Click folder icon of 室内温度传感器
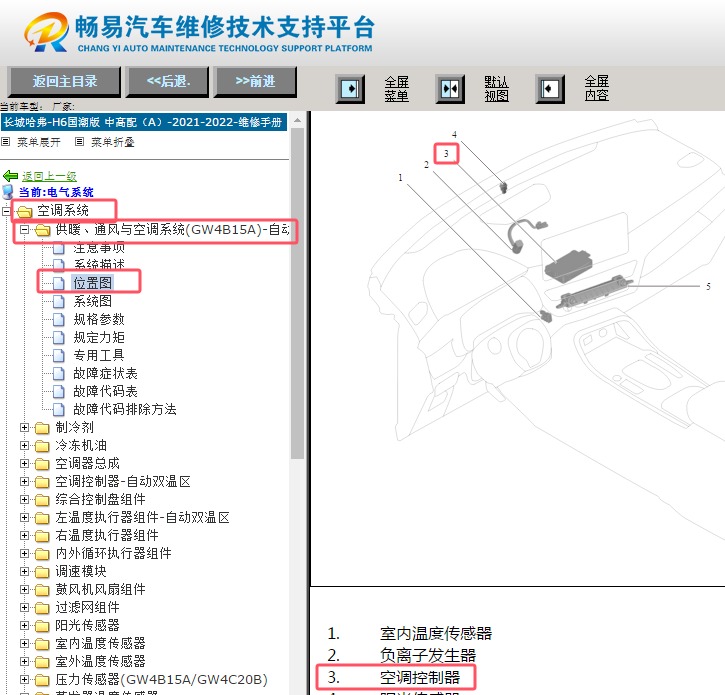Image resolution: width=725 pixels, height=695 pixels. 42,644
